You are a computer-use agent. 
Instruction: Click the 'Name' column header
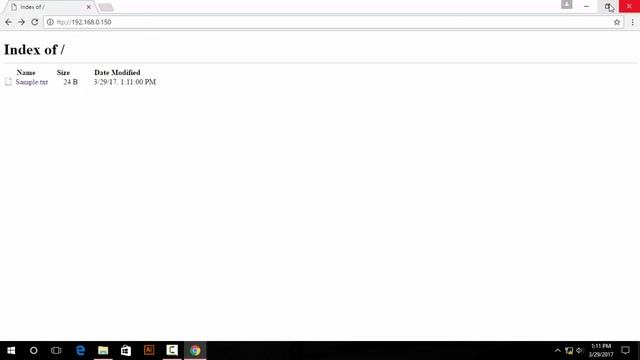click(26, 73)
